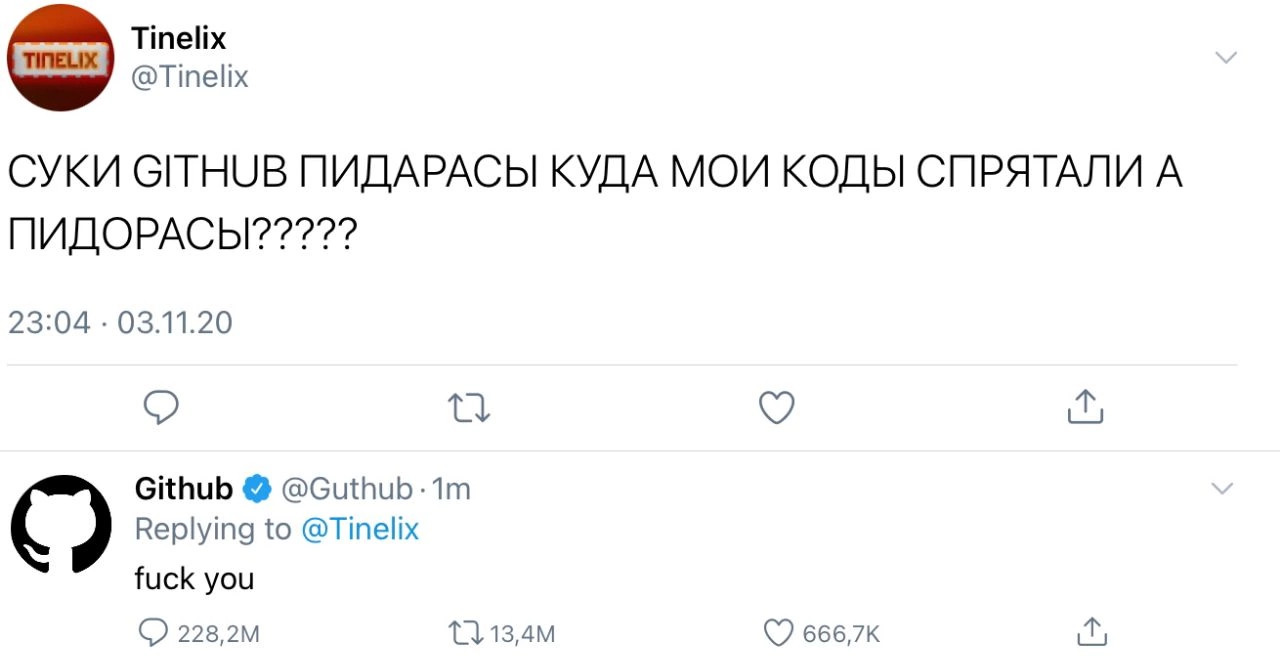Reply to the Tinelix tweet

click(162, 408)
